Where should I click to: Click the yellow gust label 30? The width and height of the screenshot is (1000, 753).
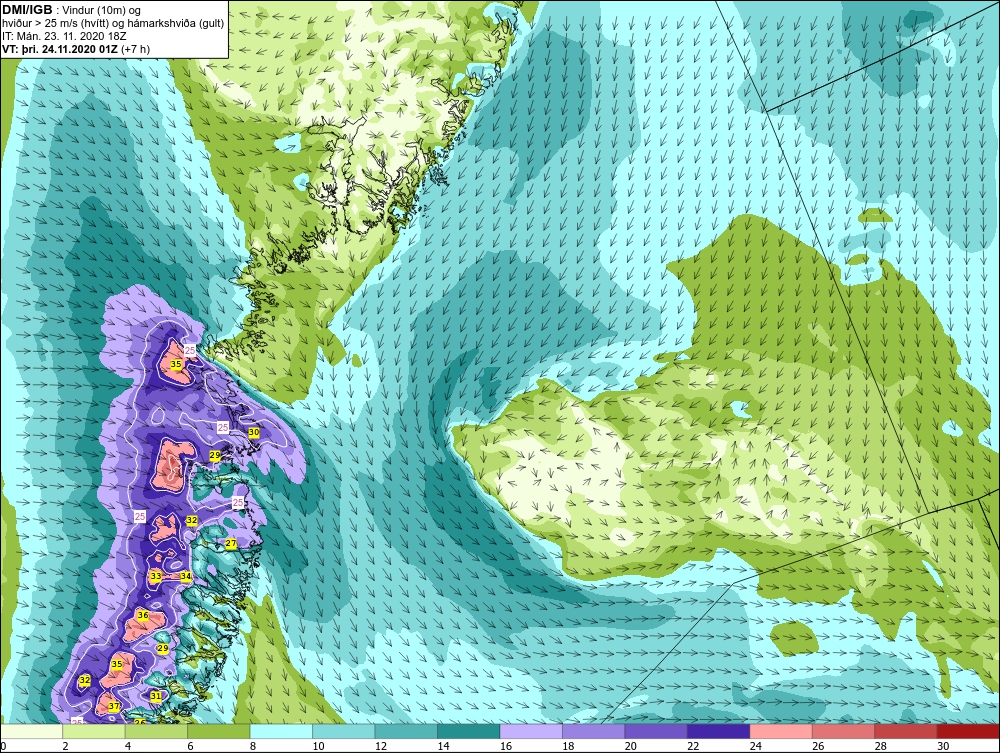254,432
